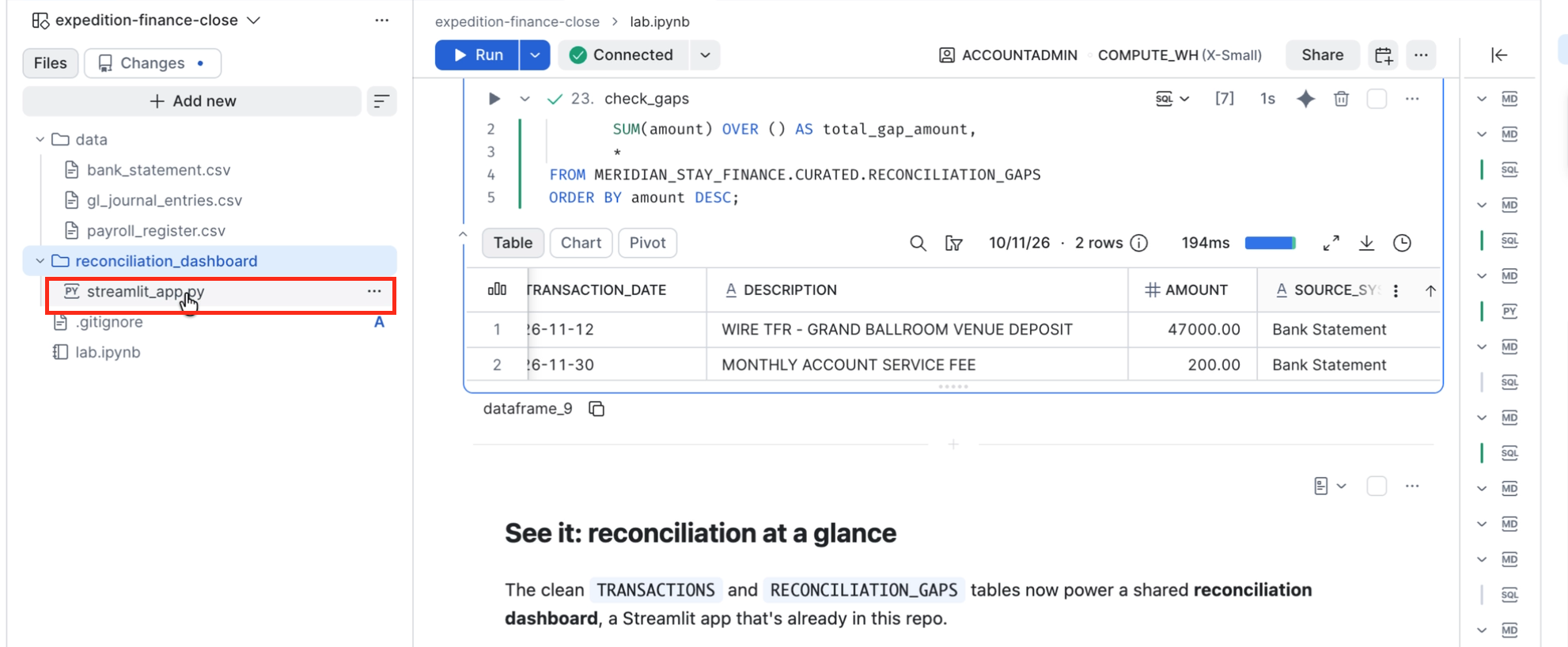Open the SQL cell language dropdown
This screenshot has height=647, width=1568.
pyautogui.click(x=1172, y=99)
